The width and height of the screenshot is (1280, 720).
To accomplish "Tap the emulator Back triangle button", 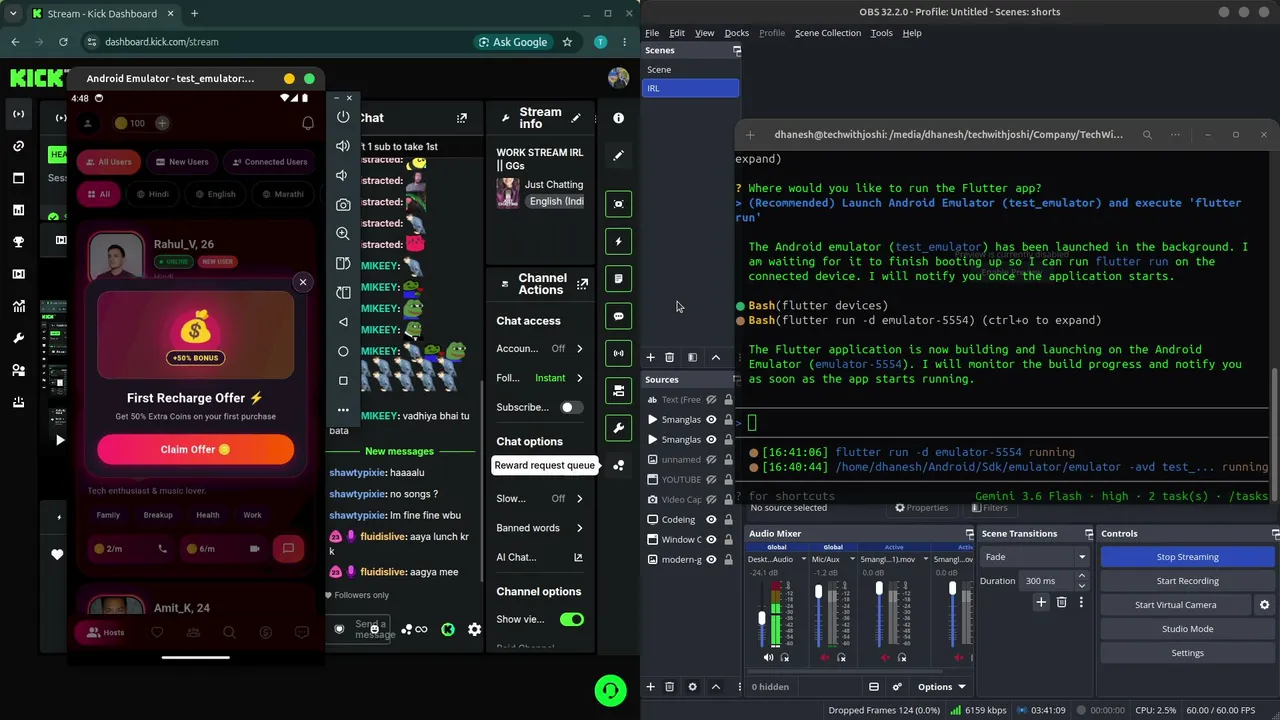I will [x=343, y=322].
